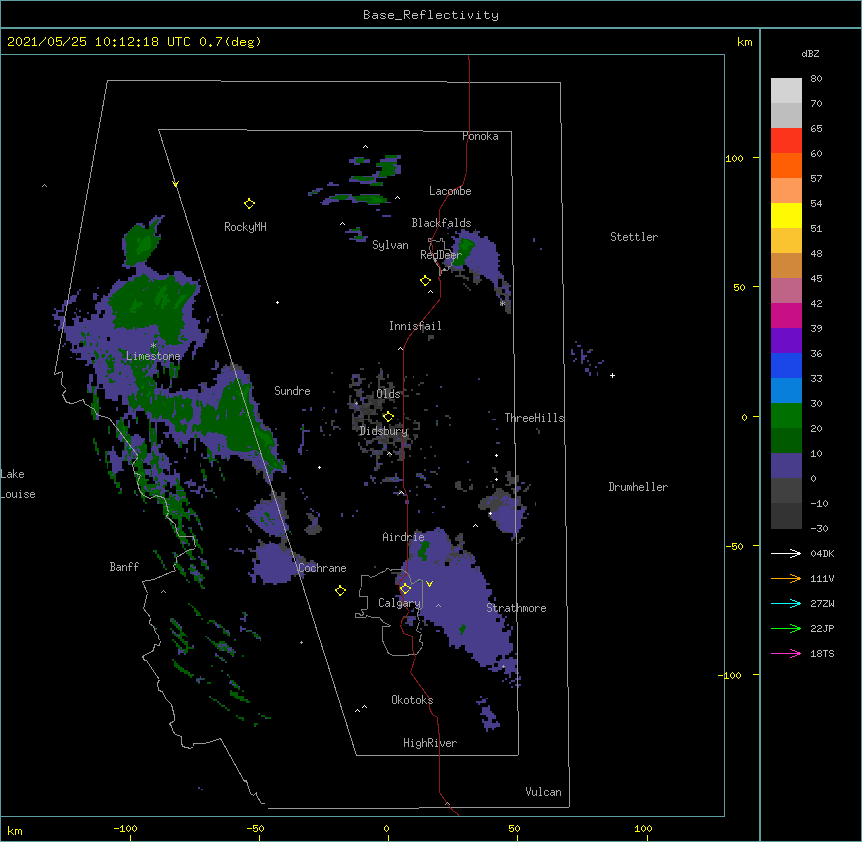Click the Airdrie label
Screen dimensions: 862x842
point(403,537)
